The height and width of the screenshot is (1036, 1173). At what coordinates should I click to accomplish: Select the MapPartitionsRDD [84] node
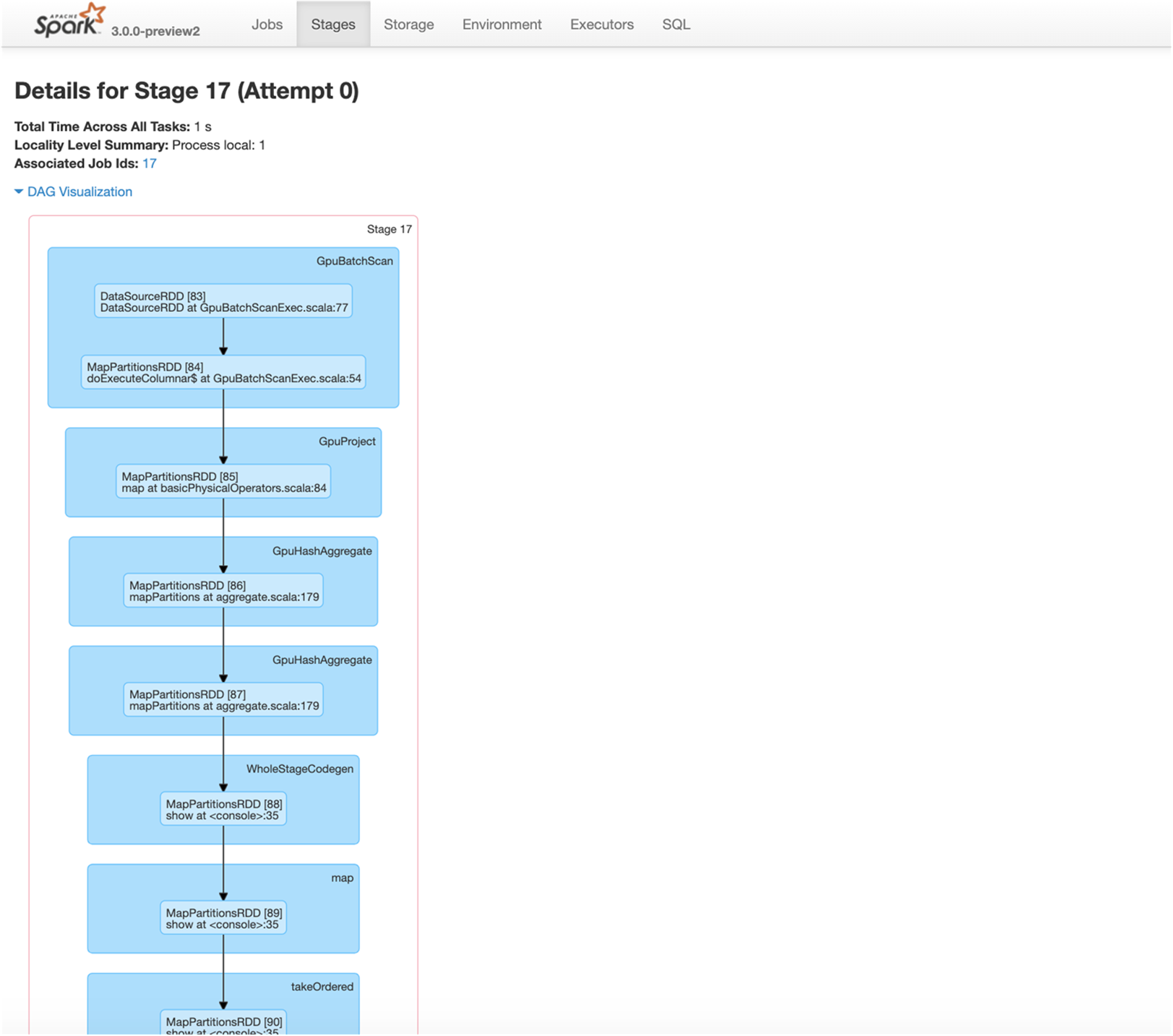point(223,372)
